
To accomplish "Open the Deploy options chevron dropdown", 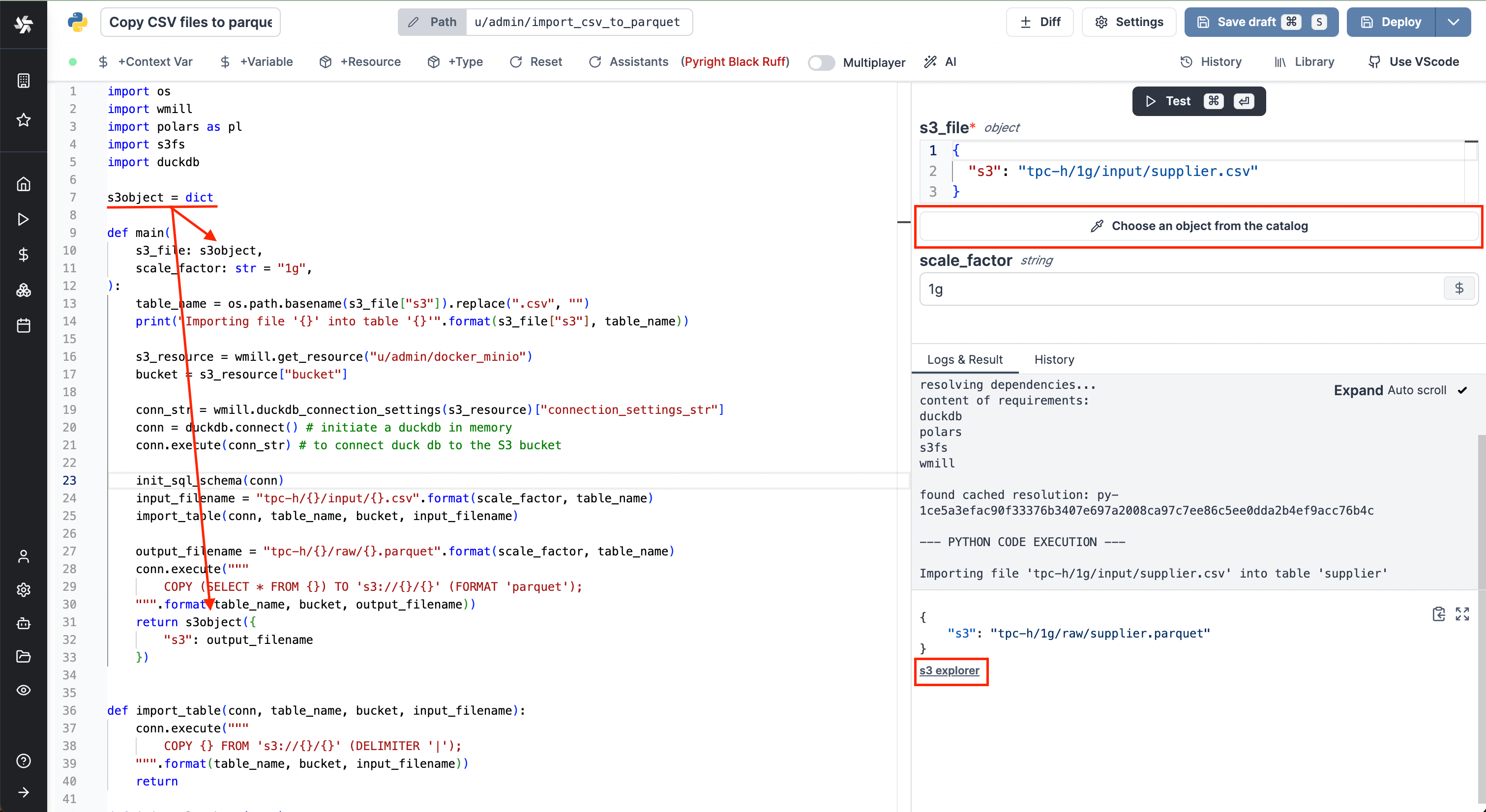I will 1454,22.
